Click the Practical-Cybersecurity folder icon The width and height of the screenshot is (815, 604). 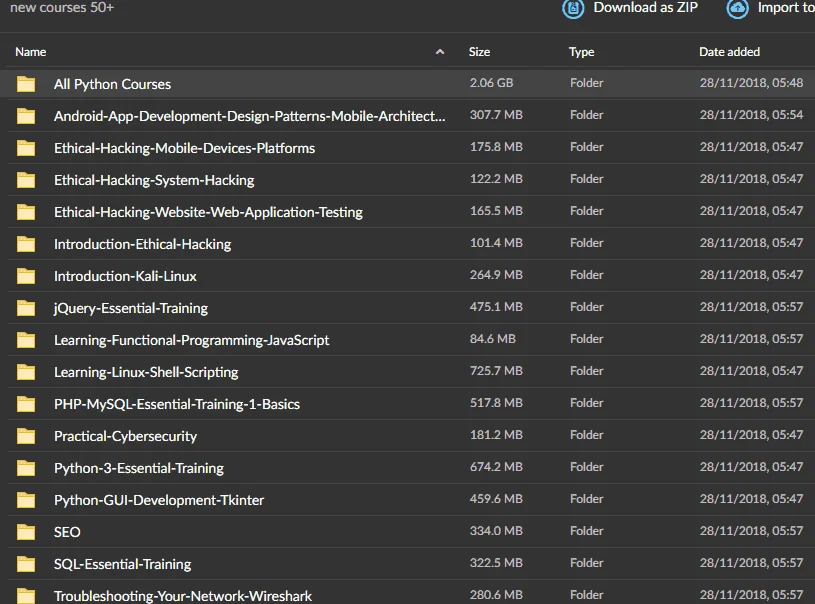26,436
